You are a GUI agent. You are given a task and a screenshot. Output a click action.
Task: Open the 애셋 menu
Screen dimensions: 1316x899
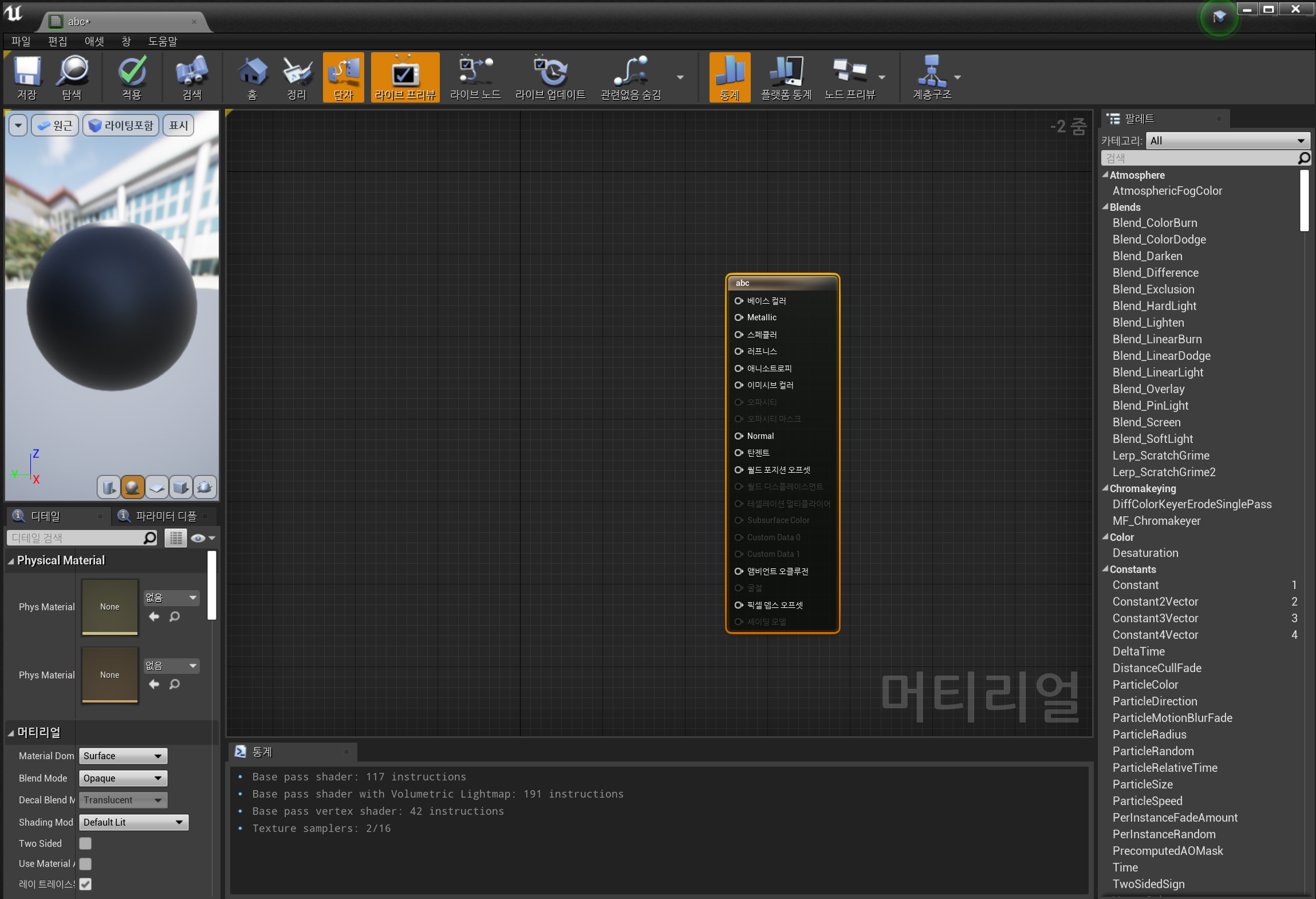pos(94,41)
